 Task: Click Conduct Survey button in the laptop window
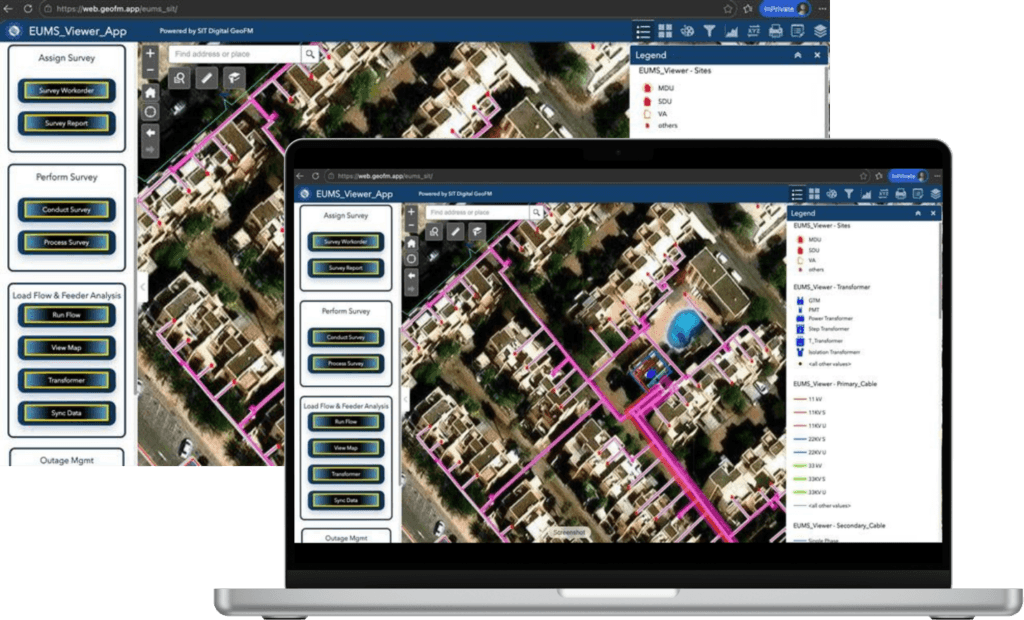346,337
